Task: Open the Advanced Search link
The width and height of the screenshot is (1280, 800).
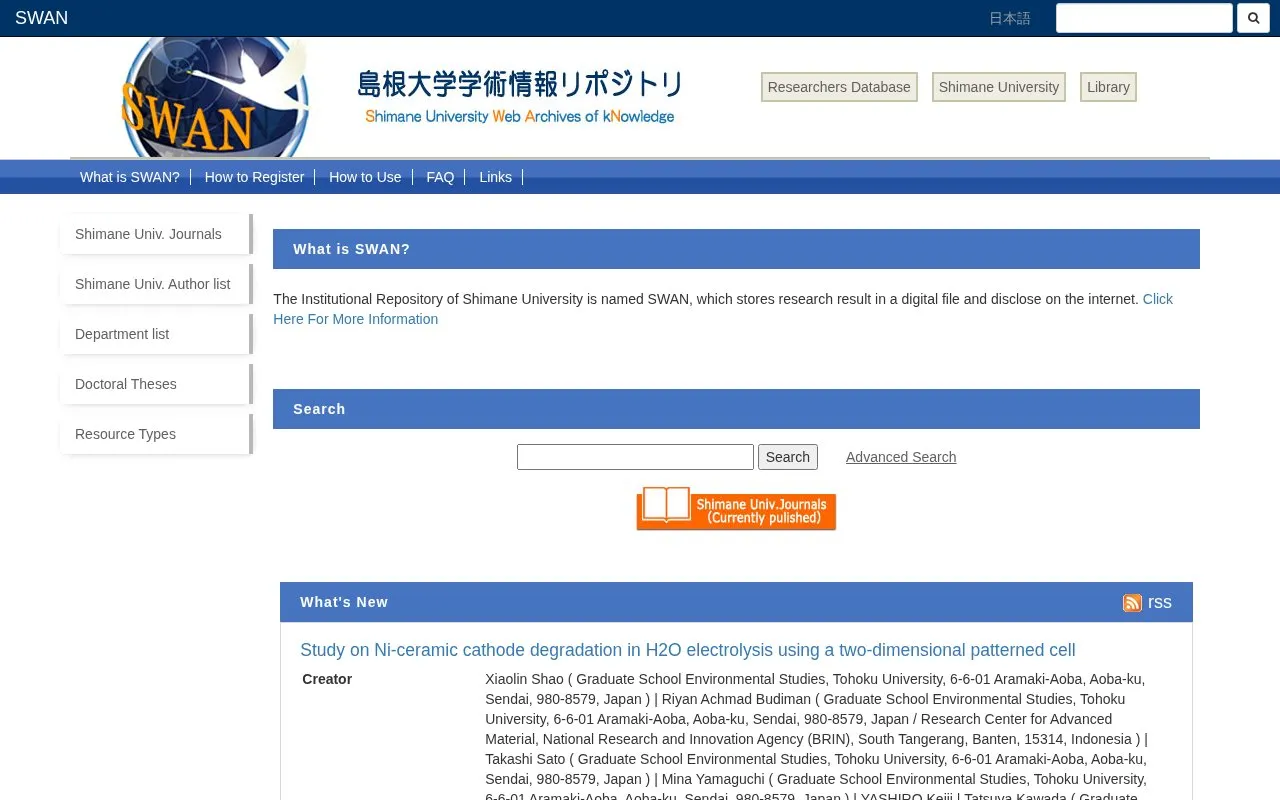Action: coord(901,457)
